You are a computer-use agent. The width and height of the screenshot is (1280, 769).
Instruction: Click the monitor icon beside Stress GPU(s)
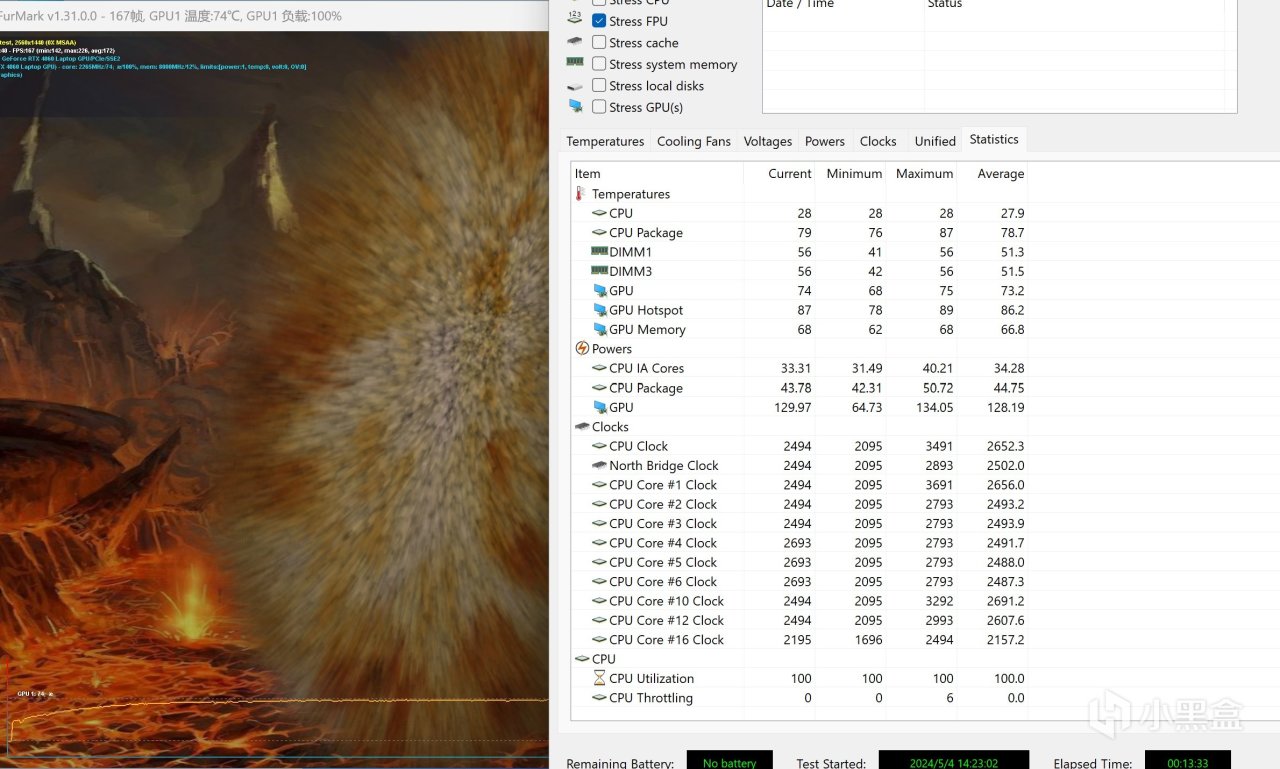click(x=575, y=106)
